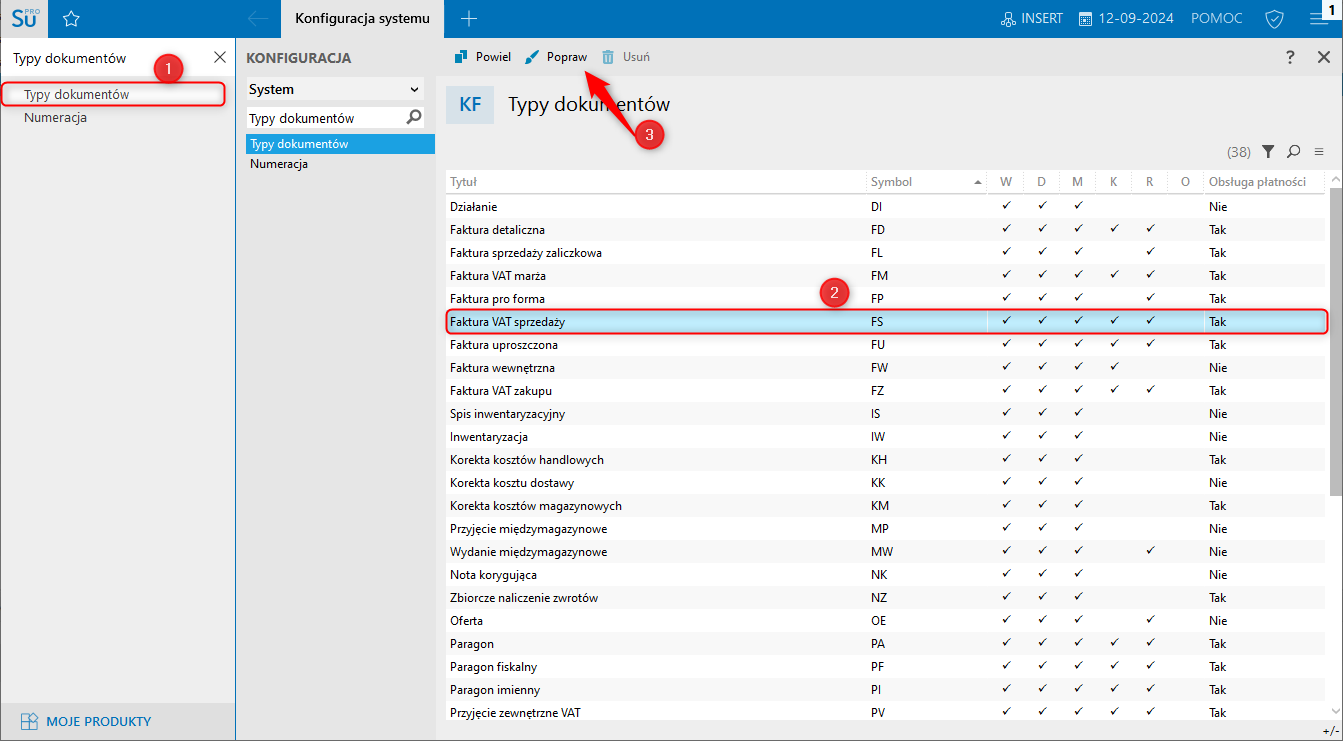1343x741 pixels.
Task: Click the O column header
Action: (1185, 182)
